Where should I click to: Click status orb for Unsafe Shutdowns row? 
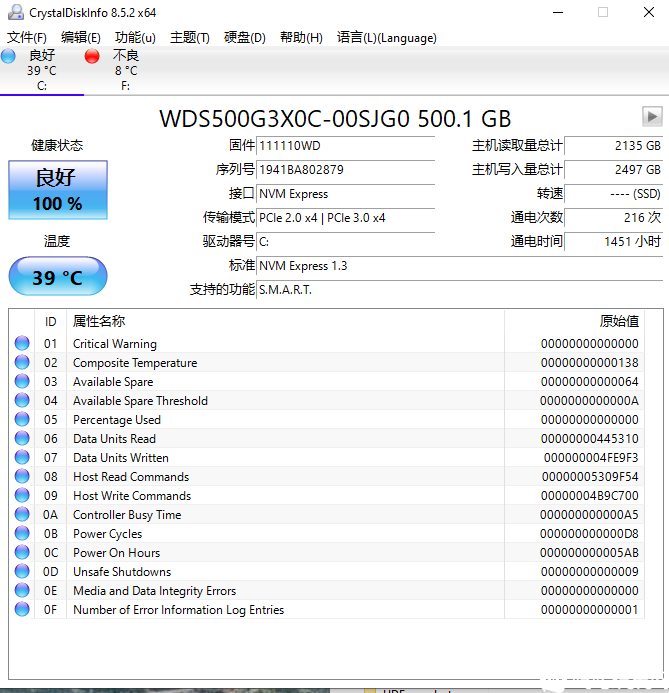pyautogui.click(x=22, y=571)
